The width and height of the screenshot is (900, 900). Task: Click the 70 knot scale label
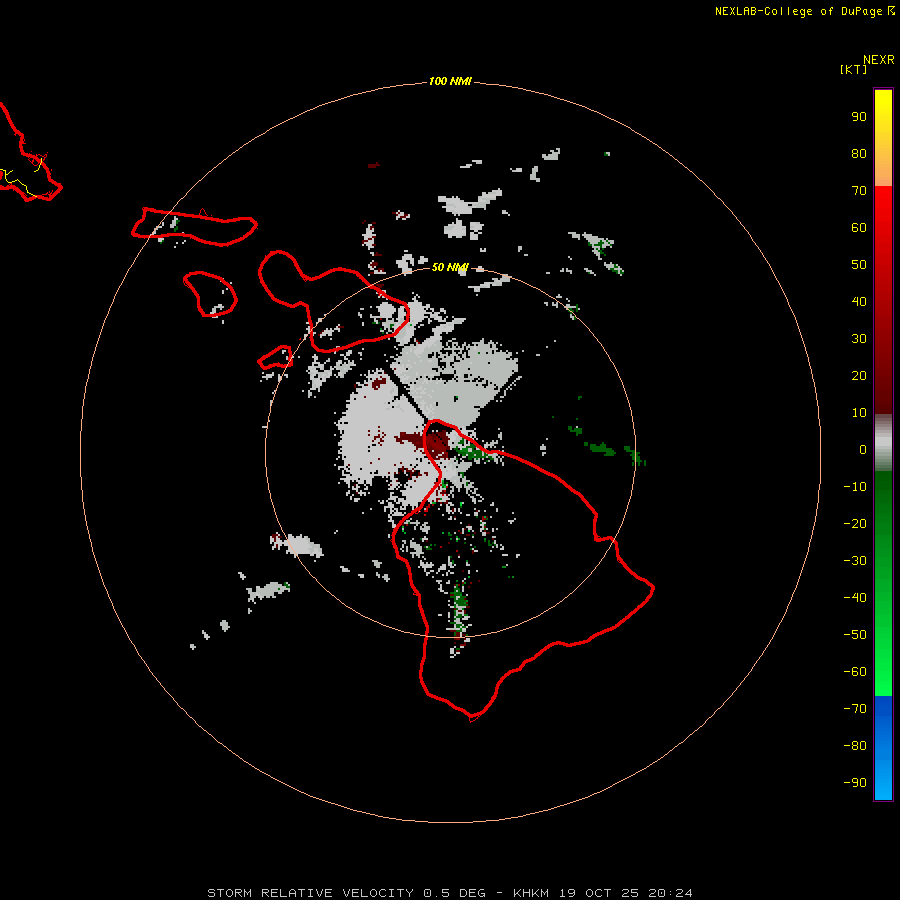click(859, 191)
